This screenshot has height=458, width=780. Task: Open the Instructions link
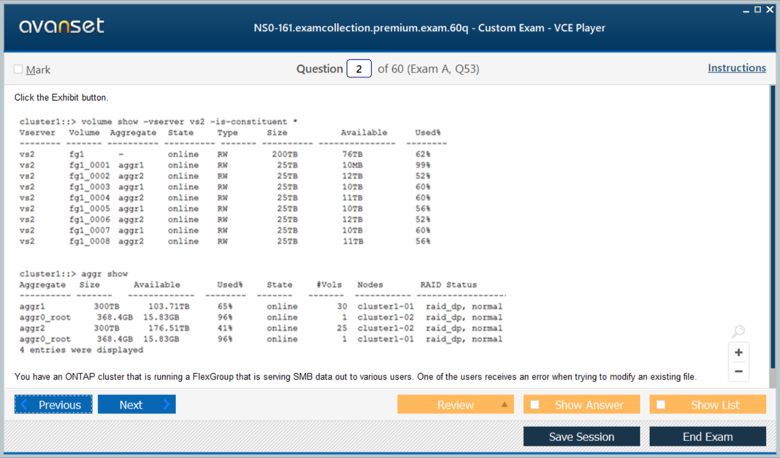point(737,68)
